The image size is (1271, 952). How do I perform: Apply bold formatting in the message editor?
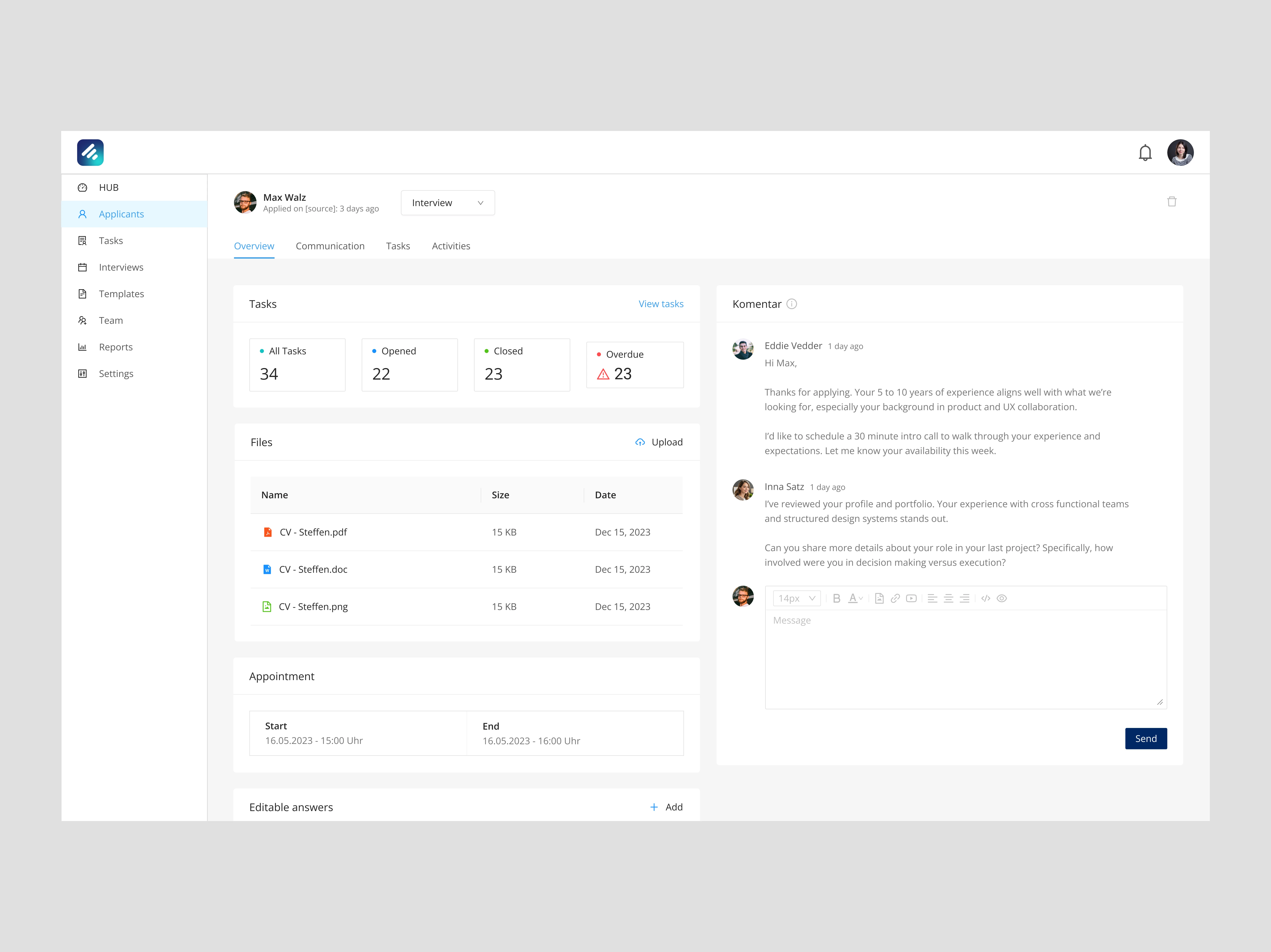click(837, 598)
